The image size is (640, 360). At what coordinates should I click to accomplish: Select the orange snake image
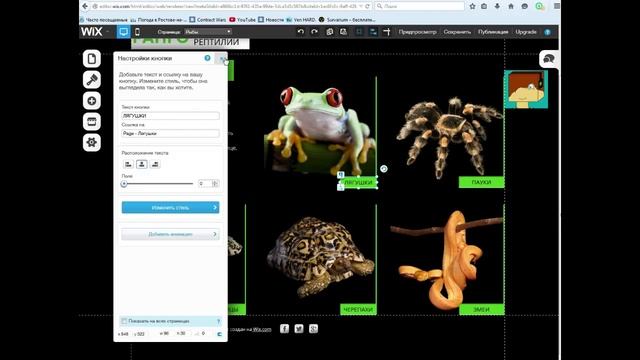(x=447, y=261)
